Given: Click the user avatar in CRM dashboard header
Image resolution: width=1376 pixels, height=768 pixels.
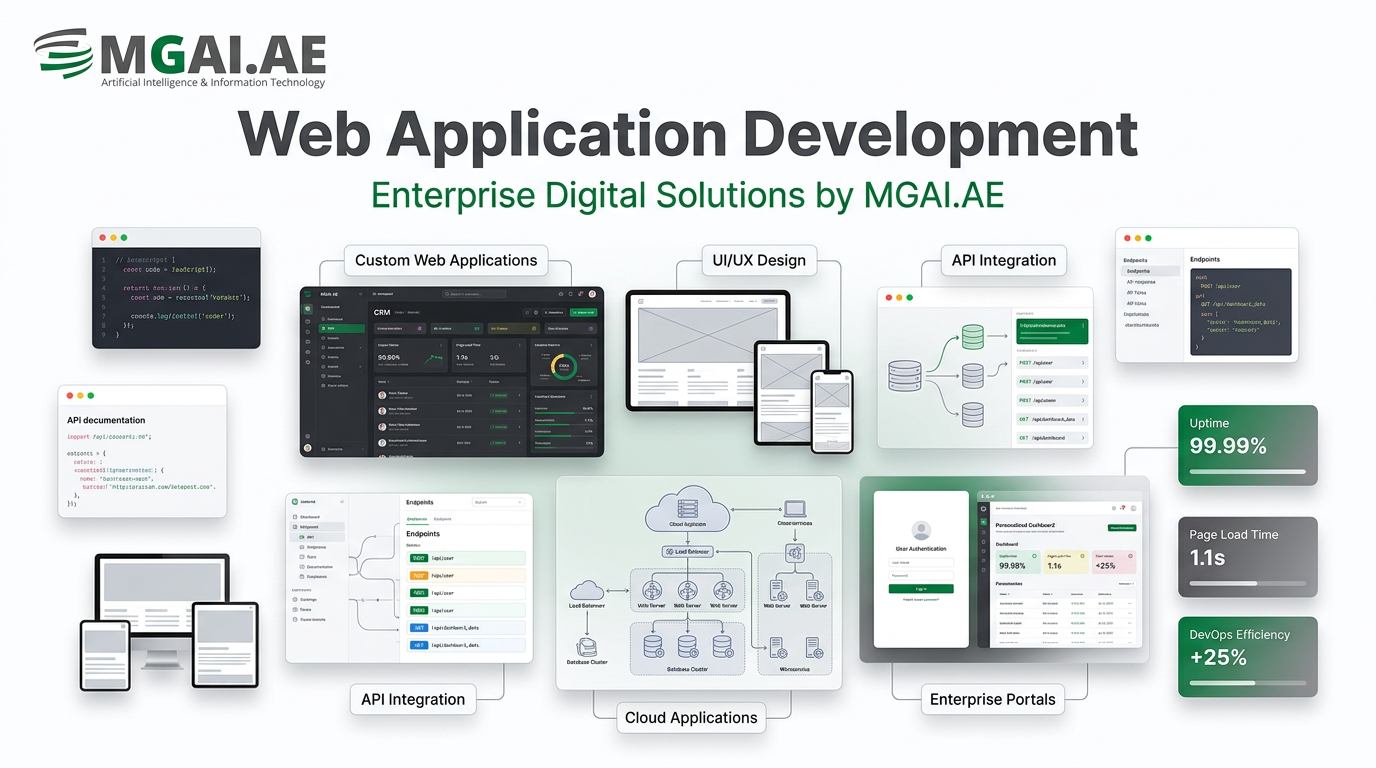Looking at the screenshot, I should 592,294.
